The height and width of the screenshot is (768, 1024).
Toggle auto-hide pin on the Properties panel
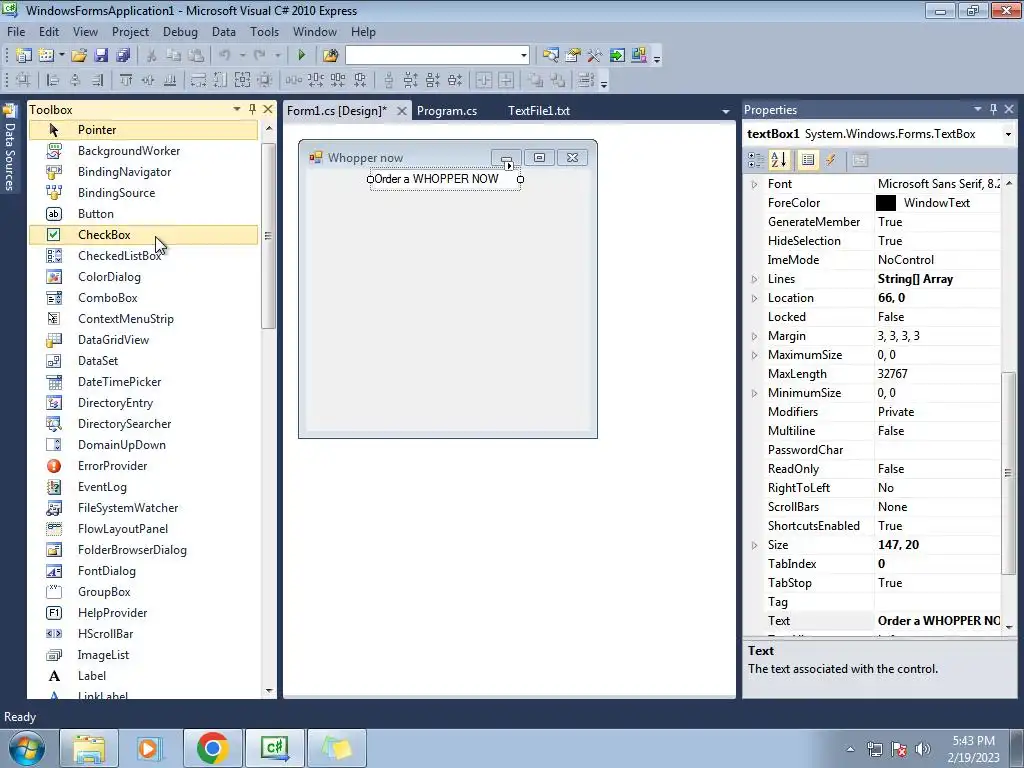coord(993,109)
